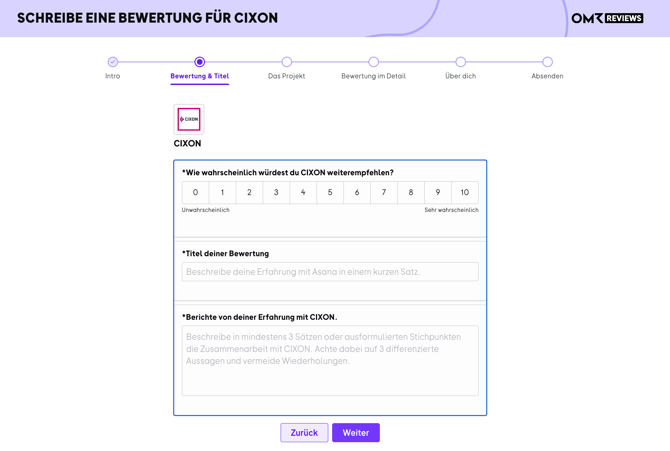The width and height of the screenshot is (670, 451).
Task: Open the Bewertung im Detail tab label
Action: (x=373, y=76)
